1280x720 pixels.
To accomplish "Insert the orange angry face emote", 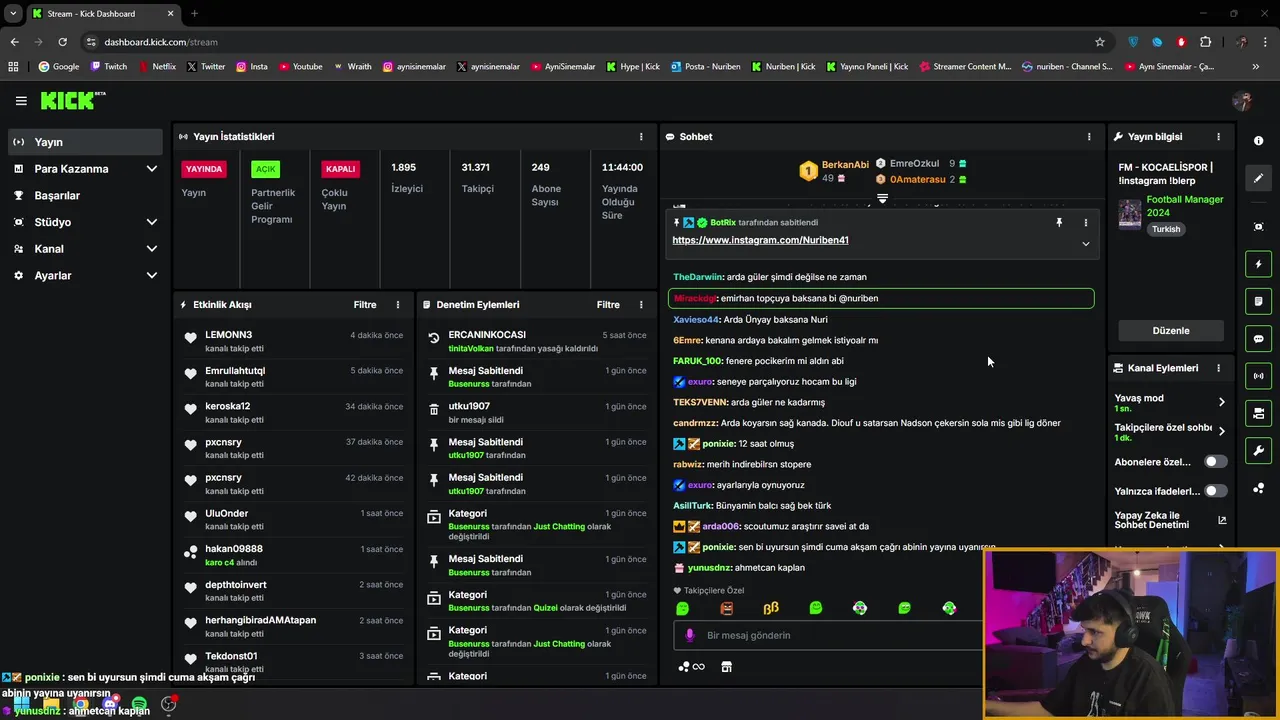I will pyautogui.click(x=727, y=608).
